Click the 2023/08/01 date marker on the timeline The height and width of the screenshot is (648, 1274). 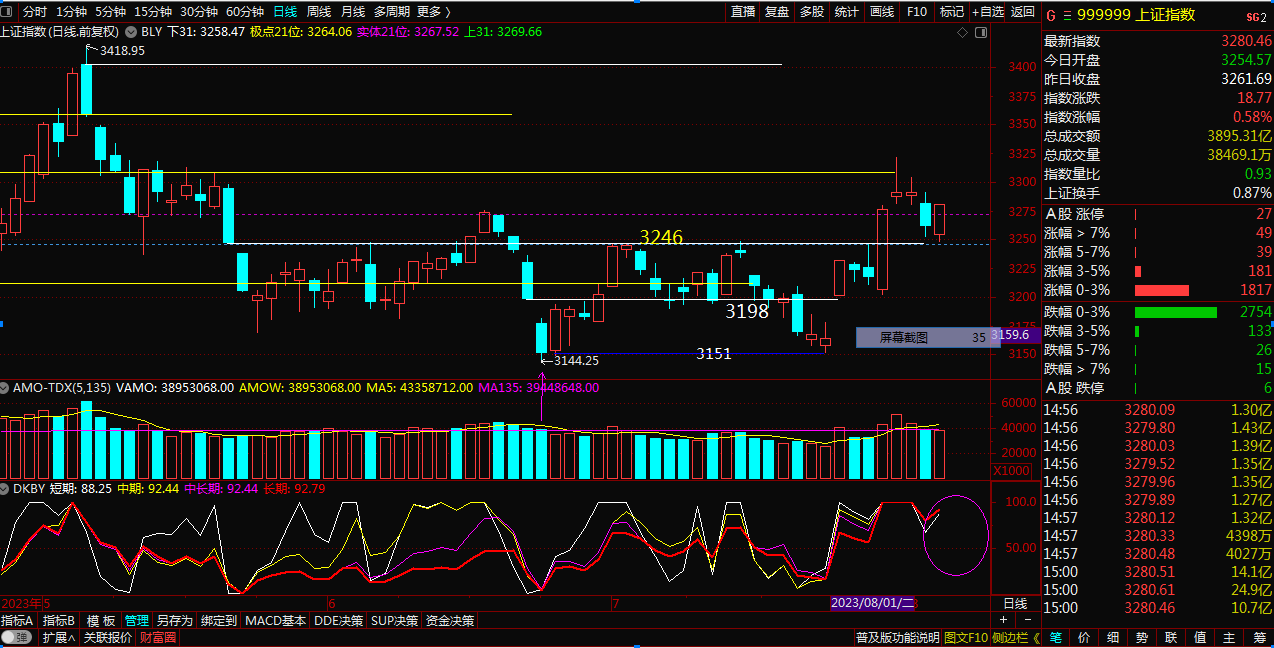872,603
